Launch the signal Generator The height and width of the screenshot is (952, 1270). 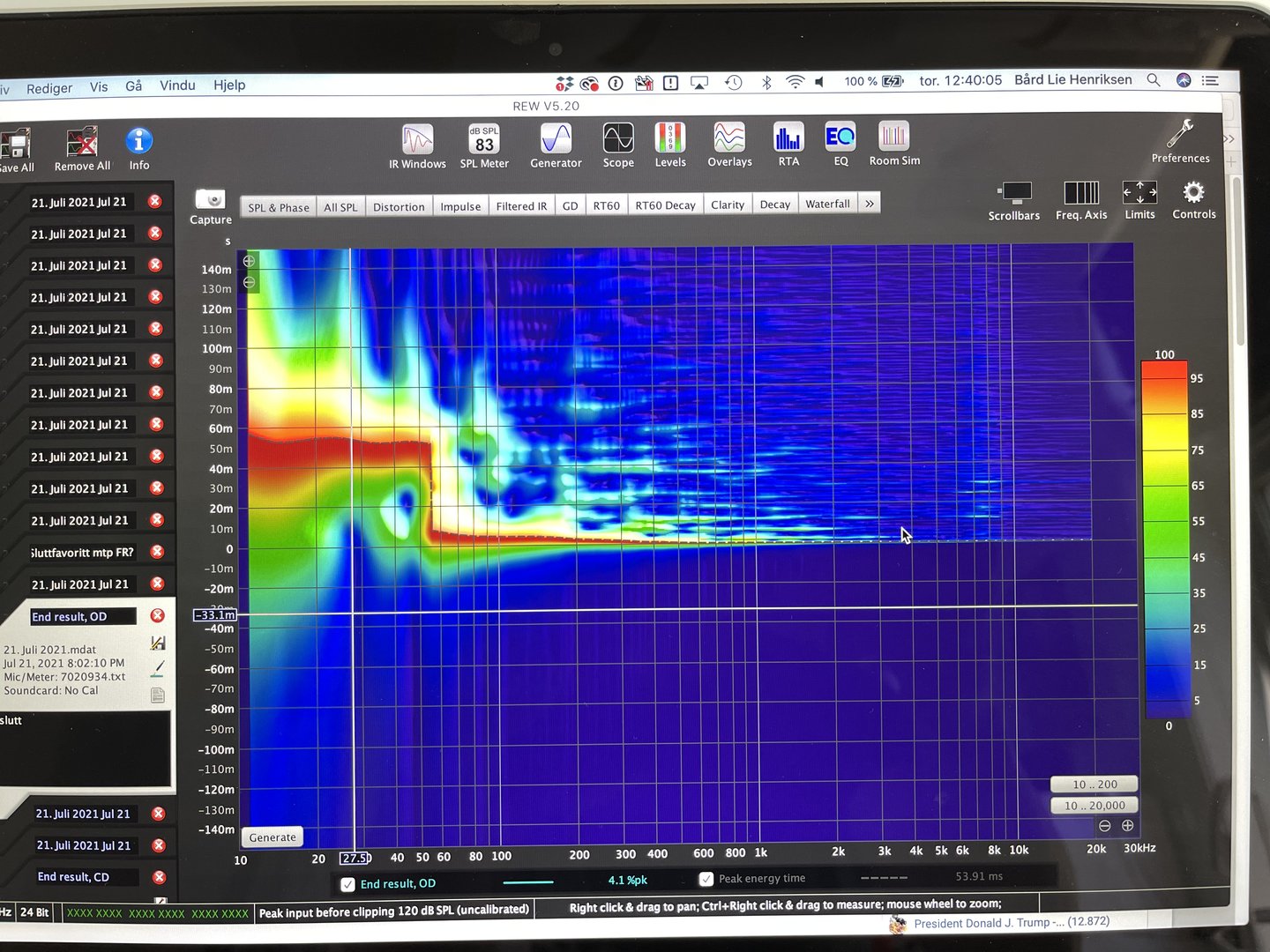[x=556, y=140]
